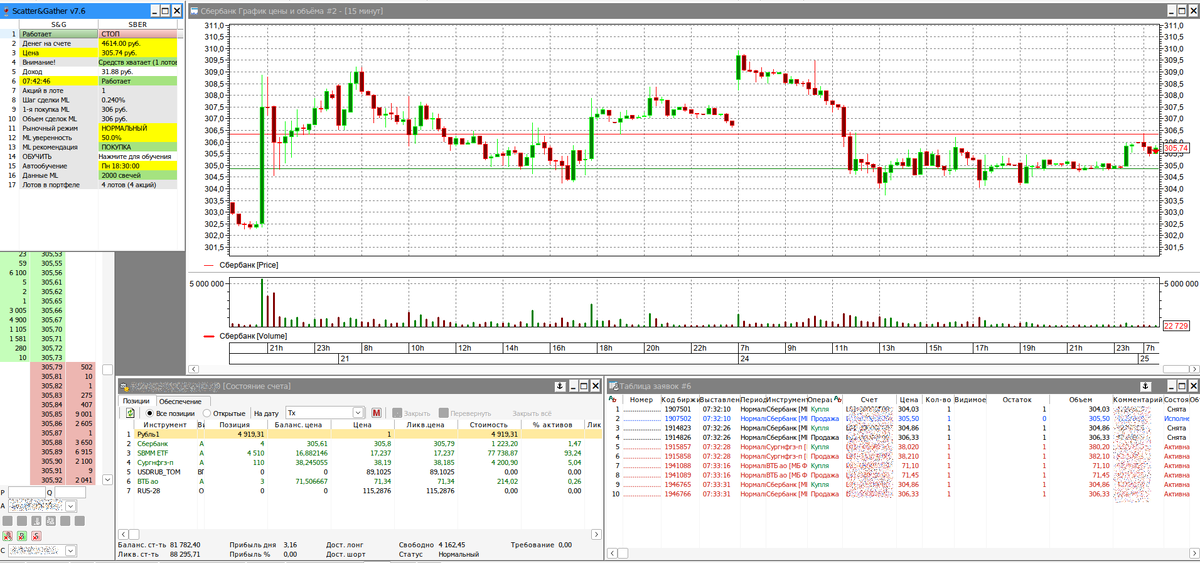Select order row with code 1946766

[903, 494]
